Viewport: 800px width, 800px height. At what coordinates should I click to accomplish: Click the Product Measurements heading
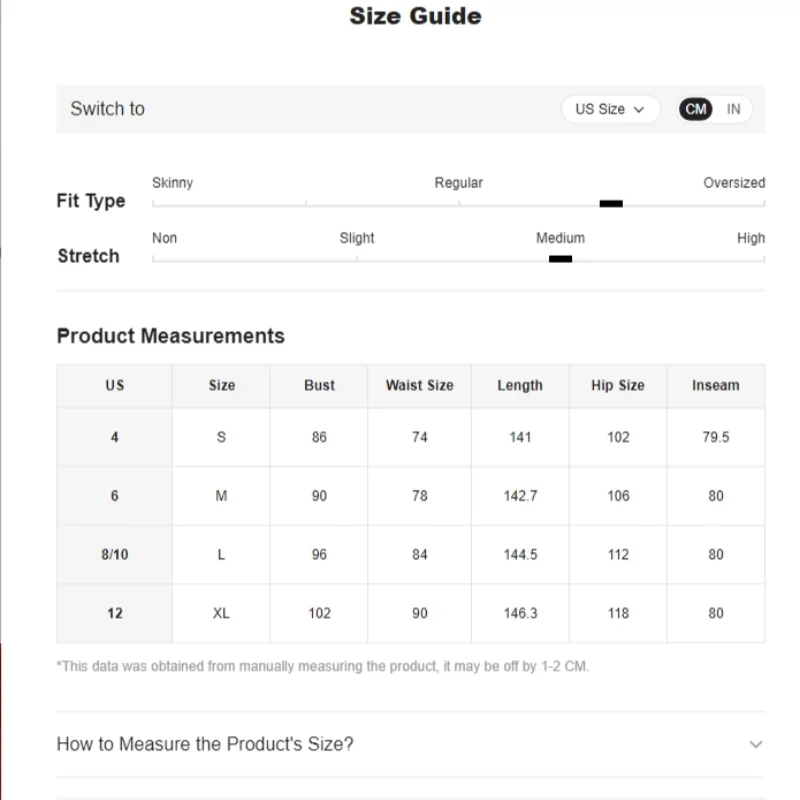pos(171,336)
